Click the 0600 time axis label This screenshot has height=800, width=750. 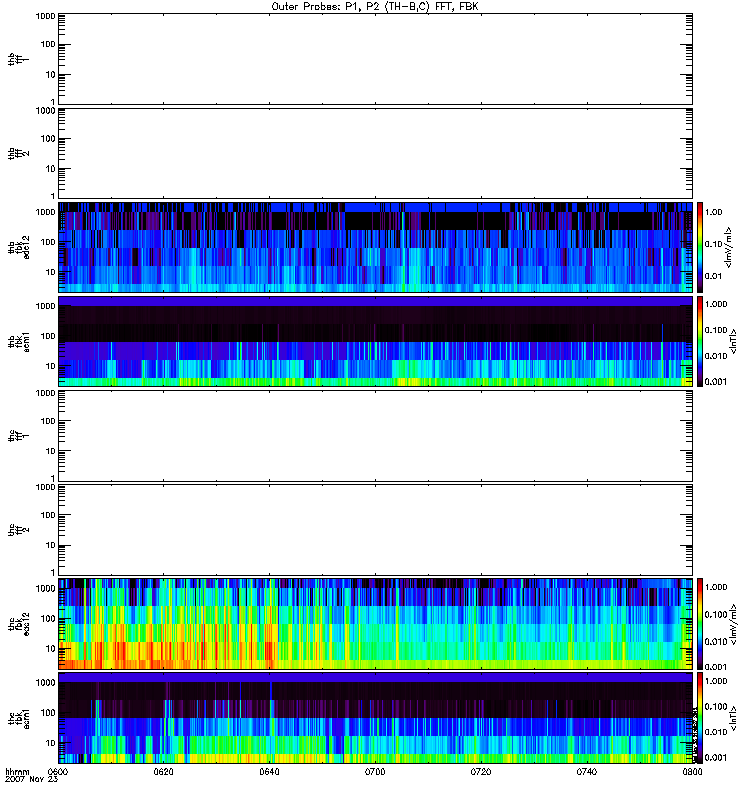[59, 773]
